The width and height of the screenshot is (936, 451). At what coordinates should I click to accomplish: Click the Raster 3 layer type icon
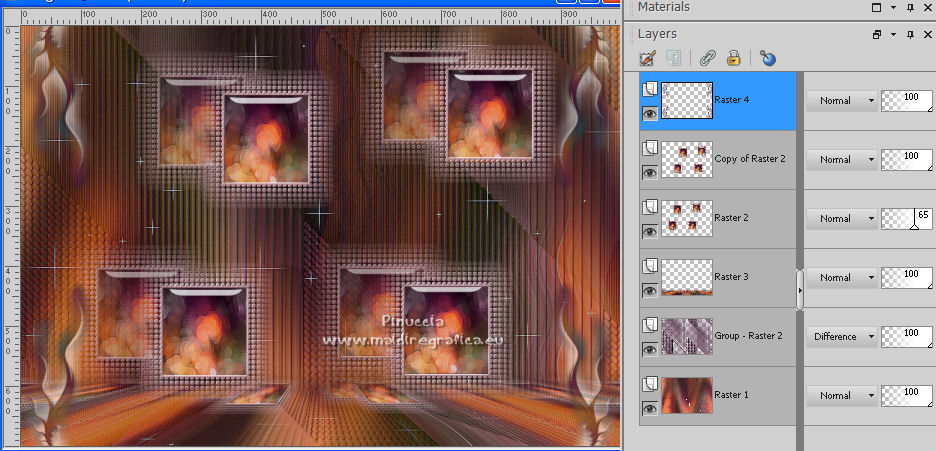pyautogui.click(x=650, y=266)
